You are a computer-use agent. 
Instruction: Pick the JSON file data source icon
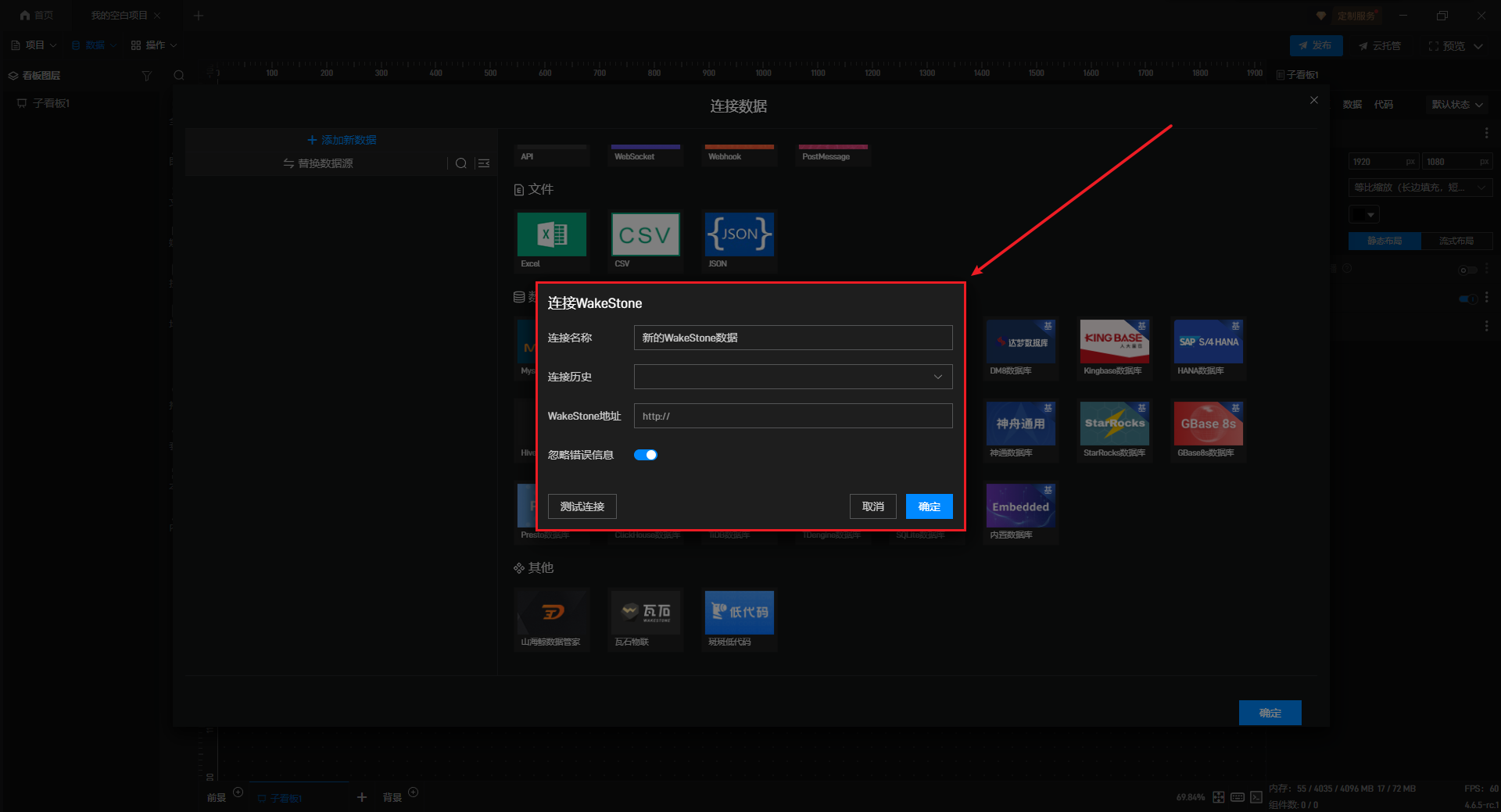[x=739, y=234]
